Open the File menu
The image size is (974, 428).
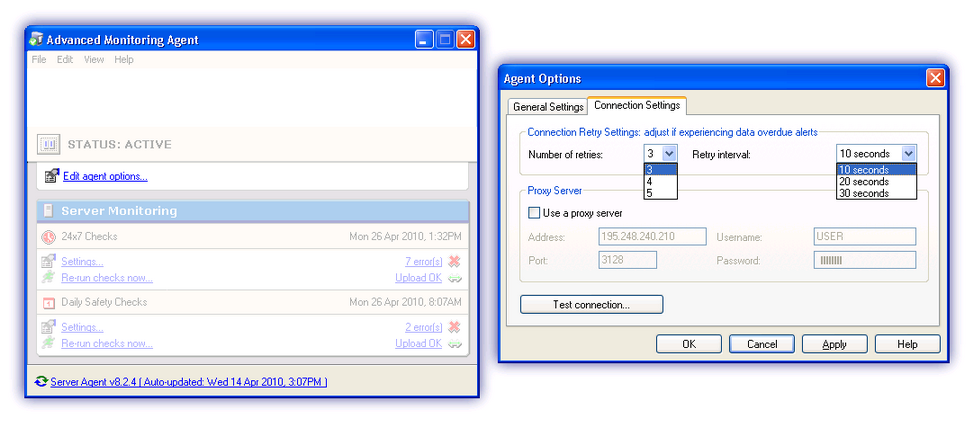coord(39,60)
